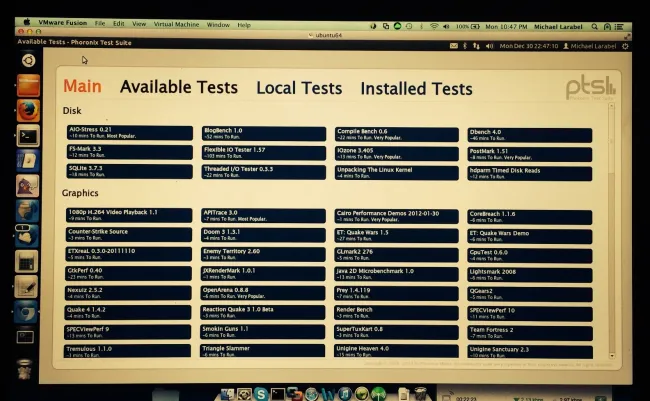Select the Dbench 4.0 test
The image size is (650, 401).
(x=530, y=135)
